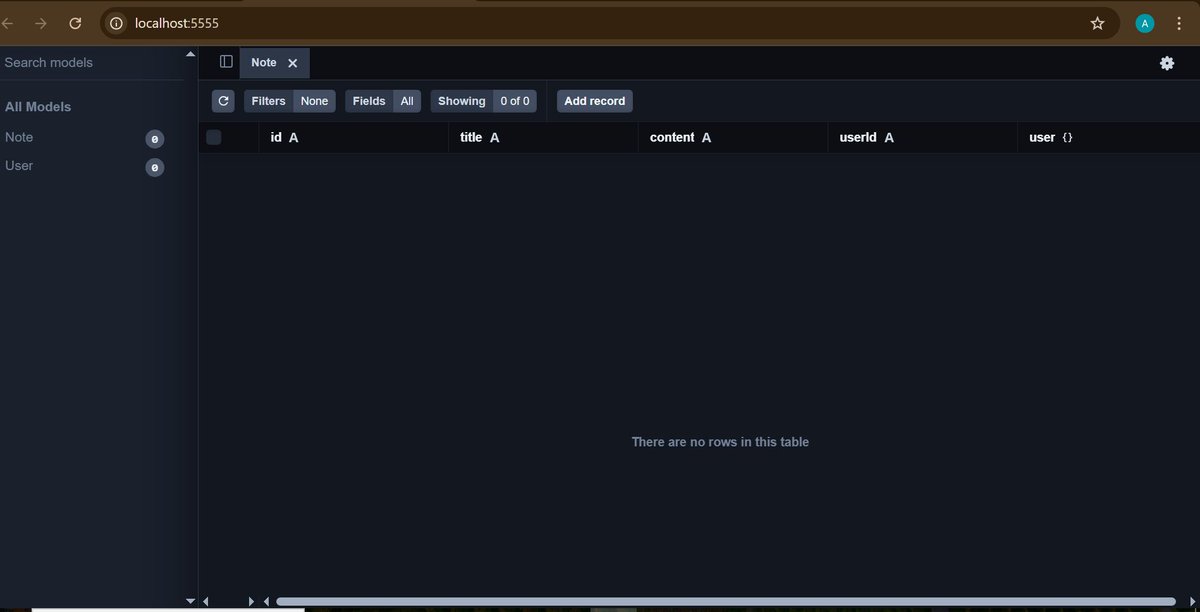Toggle the sidebar panel icon
Screen dimensions: 1200x612
tap(226, 62)
